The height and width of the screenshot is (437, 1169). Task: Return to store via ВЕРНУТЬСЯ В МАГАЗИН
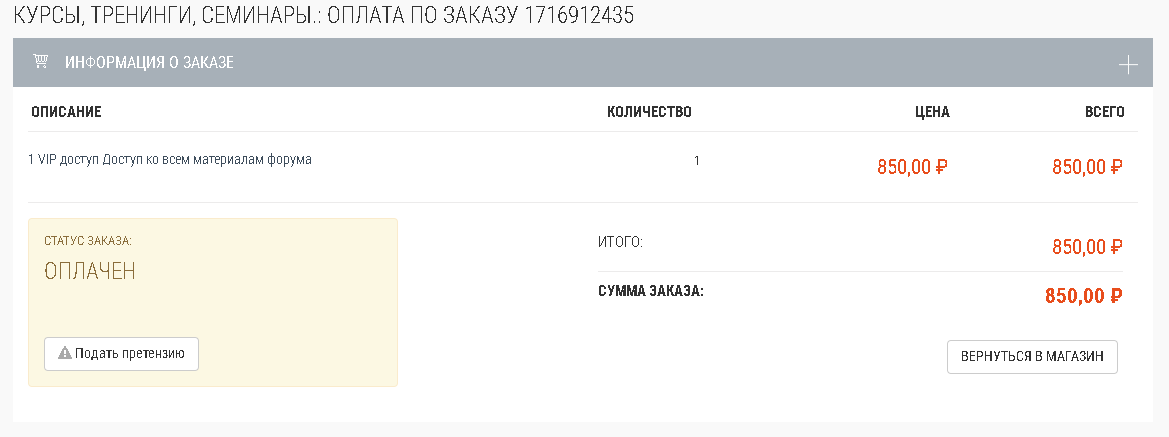(1032, 356)
